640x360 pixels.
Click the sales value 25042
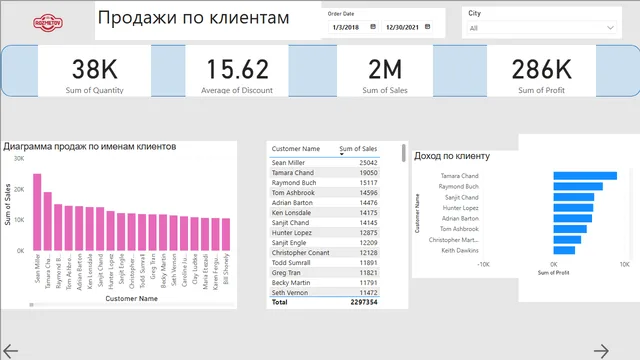368,162
